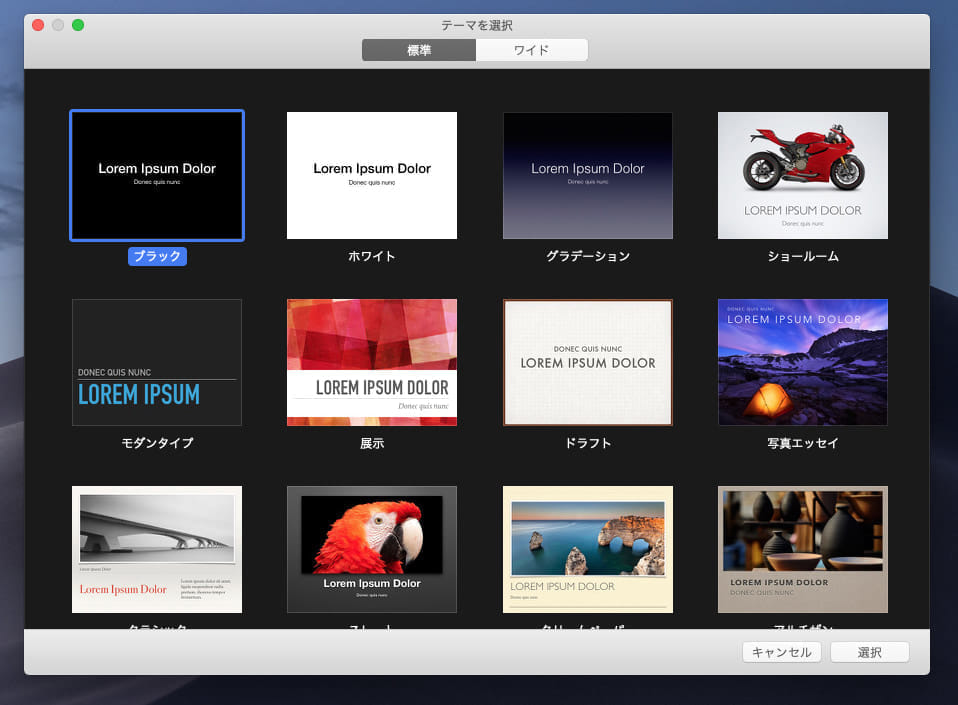Click the green zoom window button

coord(78,25)
